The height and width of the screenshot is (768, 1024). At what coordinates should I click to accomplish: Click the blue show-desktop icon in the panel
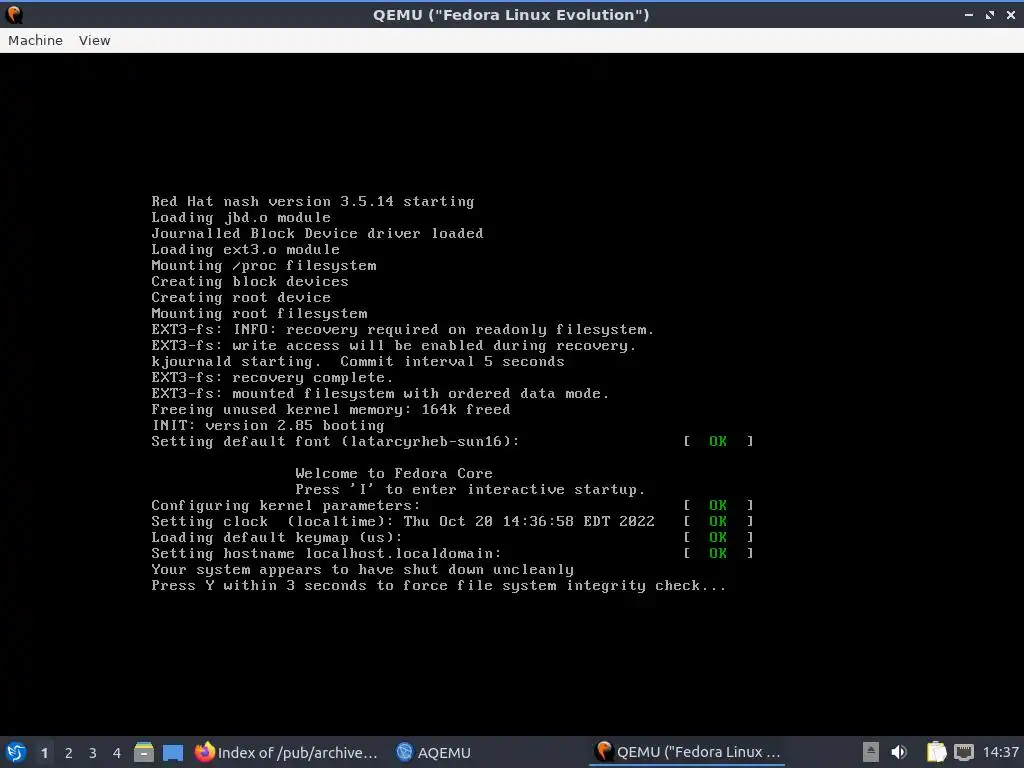click(173, 752)
